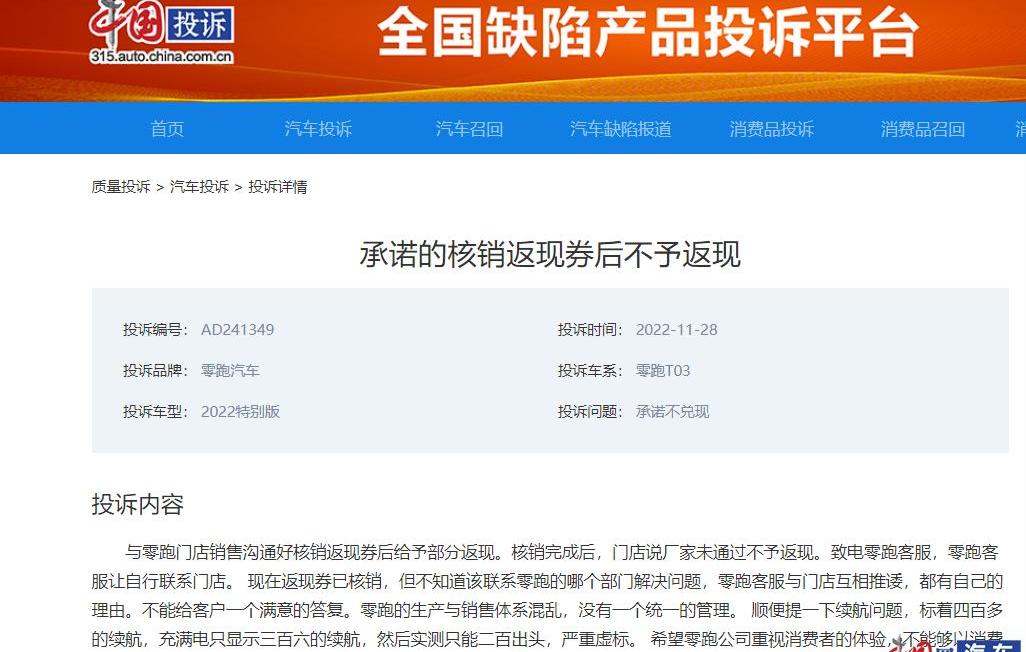
Task: Click the model value 2022特别版
Action: [x=240, y=412]
